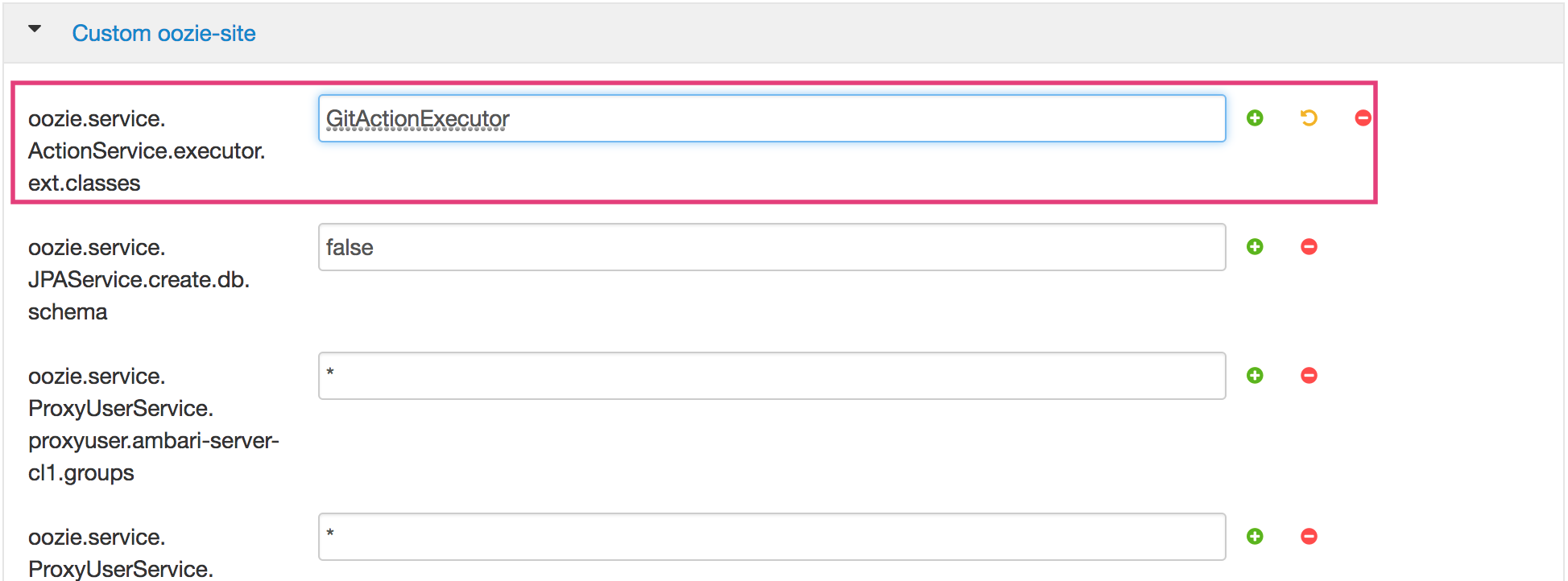Screen dimensions: 1568x581
Task: Undo changes to ActionService.executor.ext.classes
Action: (1309, 118)
